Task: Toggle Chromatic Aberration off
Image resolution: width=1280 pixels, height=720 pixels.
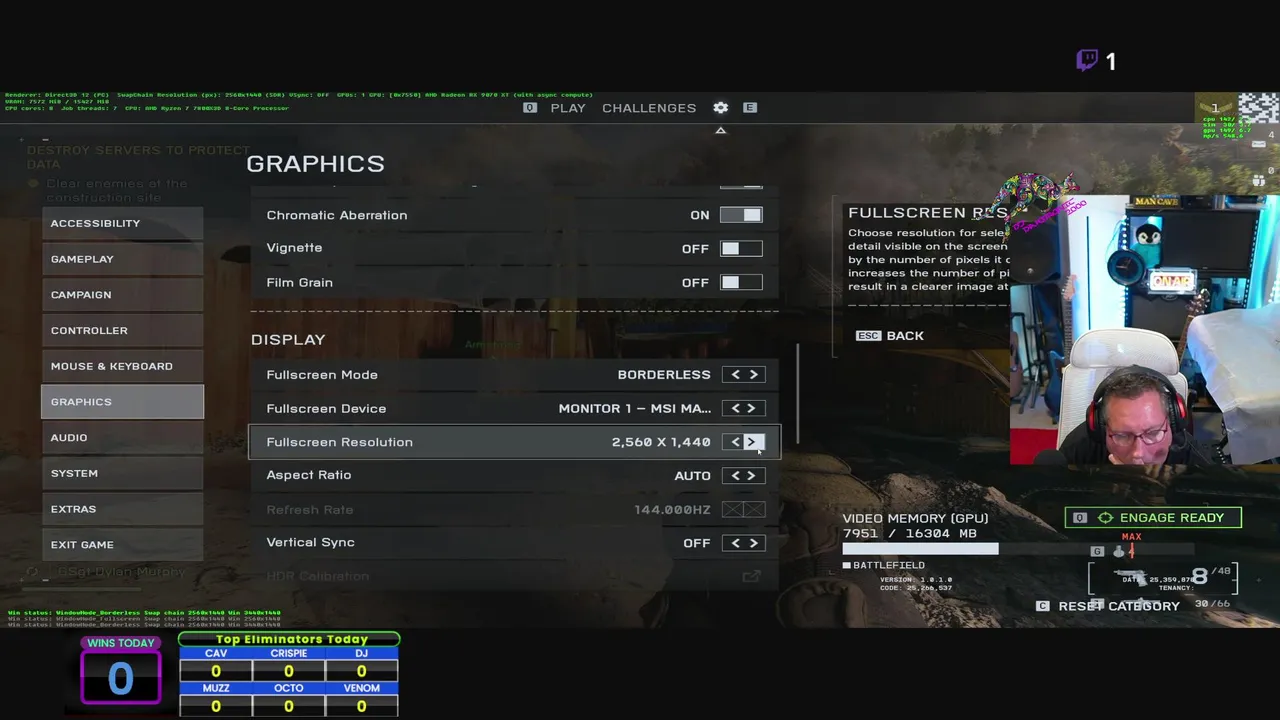Action: pos(741,215)
